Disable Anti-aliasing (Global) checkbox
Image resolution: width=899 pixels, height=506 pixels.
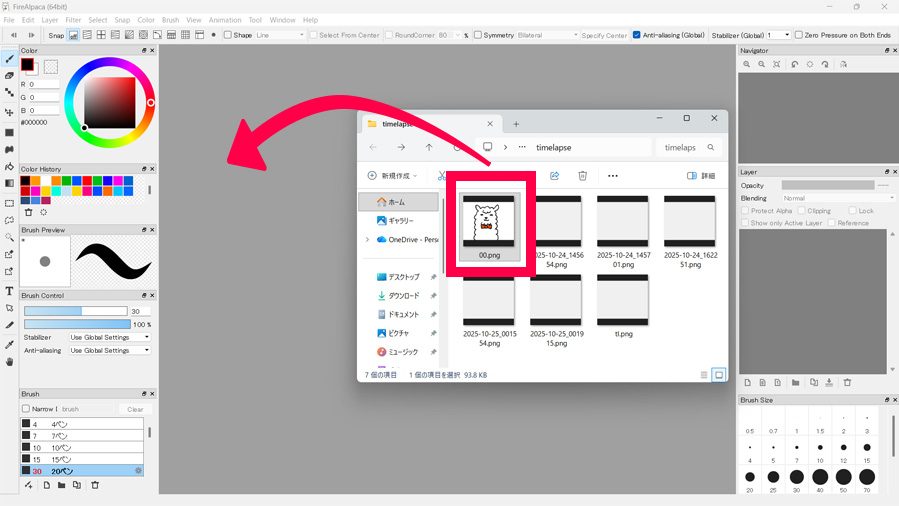coord(637,35)
